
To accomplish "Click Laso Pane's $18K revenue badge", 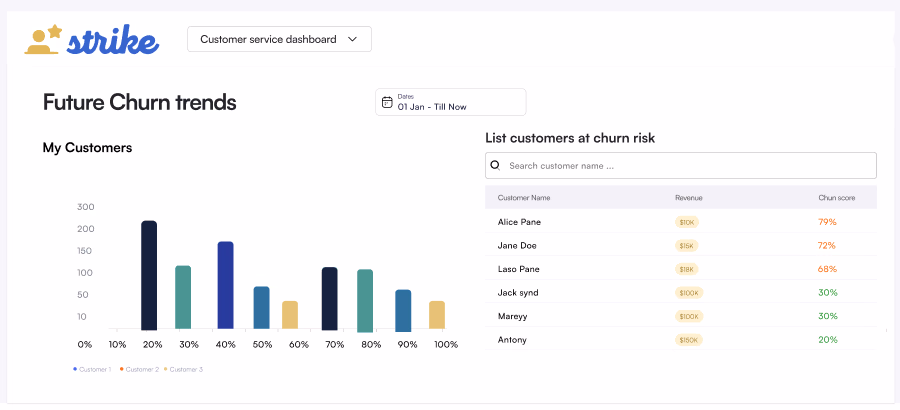I will (686, 269).
